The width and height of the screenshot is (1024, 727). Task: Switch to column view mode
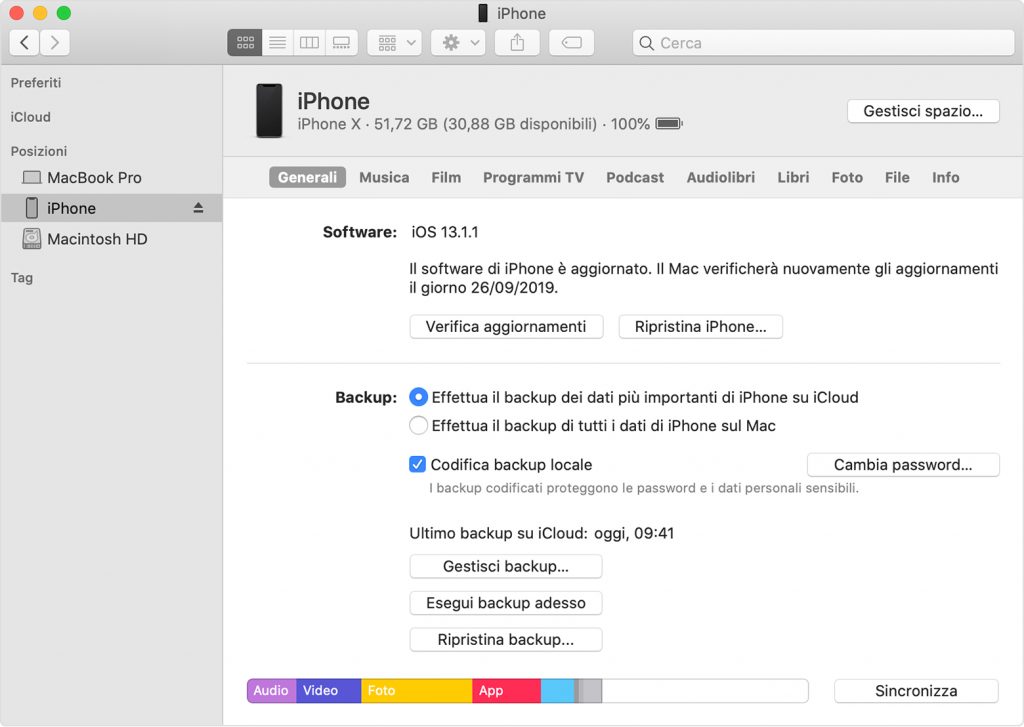pos(309,42)
